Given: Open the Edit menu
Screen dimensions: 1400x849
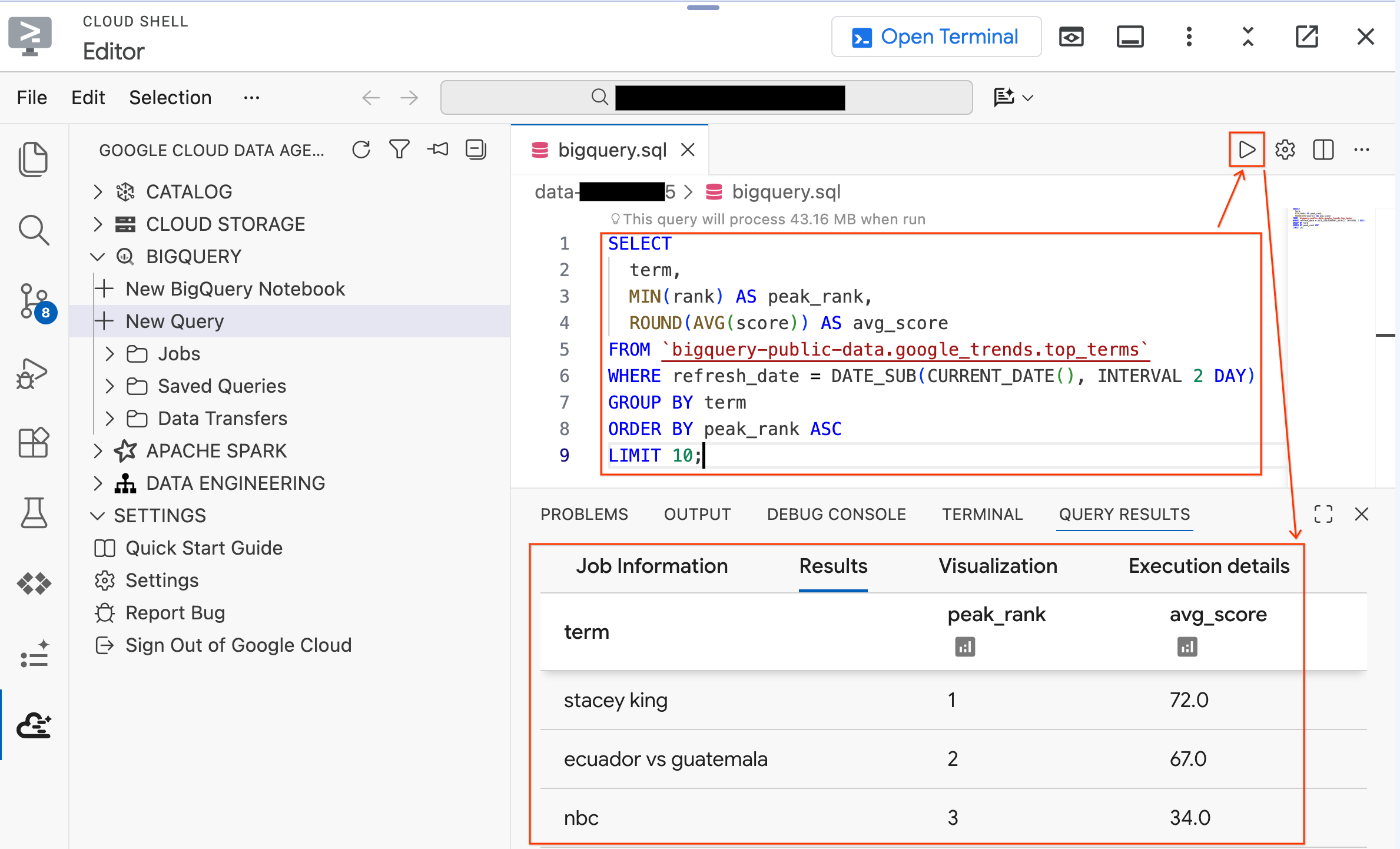Looking at the screenshot, I should coord(88,98).
